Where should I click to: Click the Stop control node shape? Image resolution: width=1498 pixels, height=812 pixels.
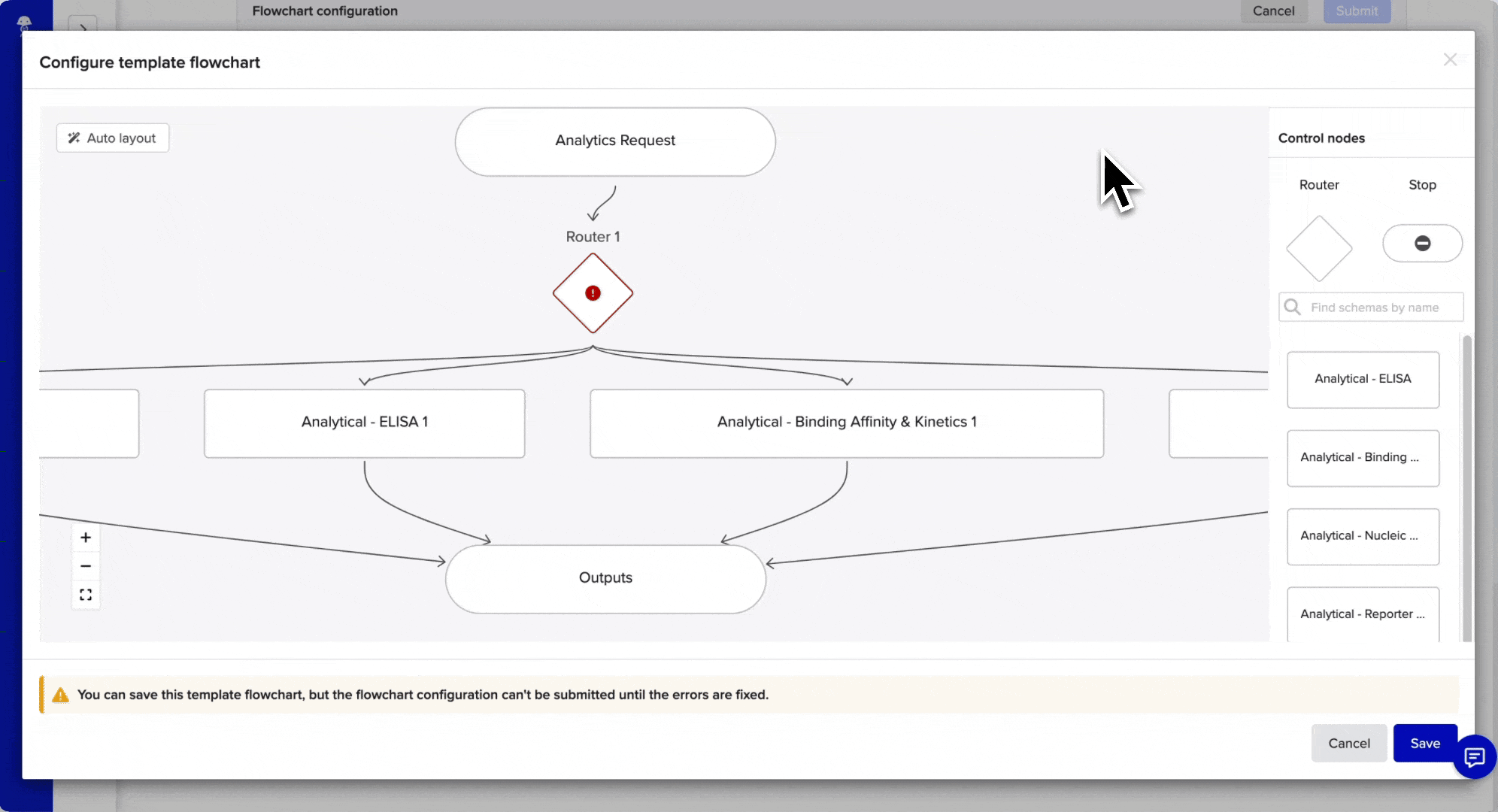point(1422,243)
